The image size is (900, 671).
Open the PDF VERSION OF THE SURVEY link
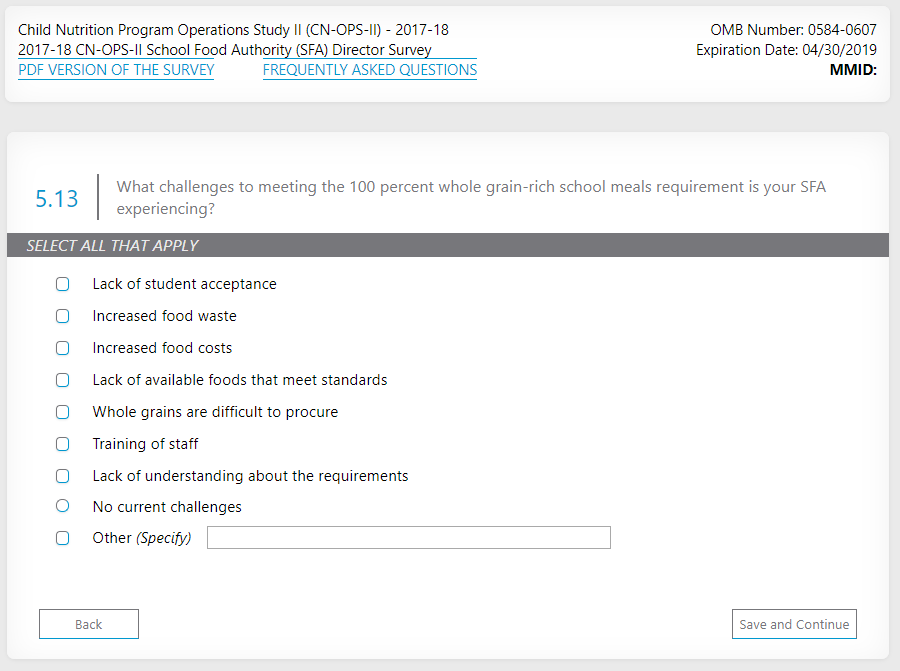pos(116,70)
